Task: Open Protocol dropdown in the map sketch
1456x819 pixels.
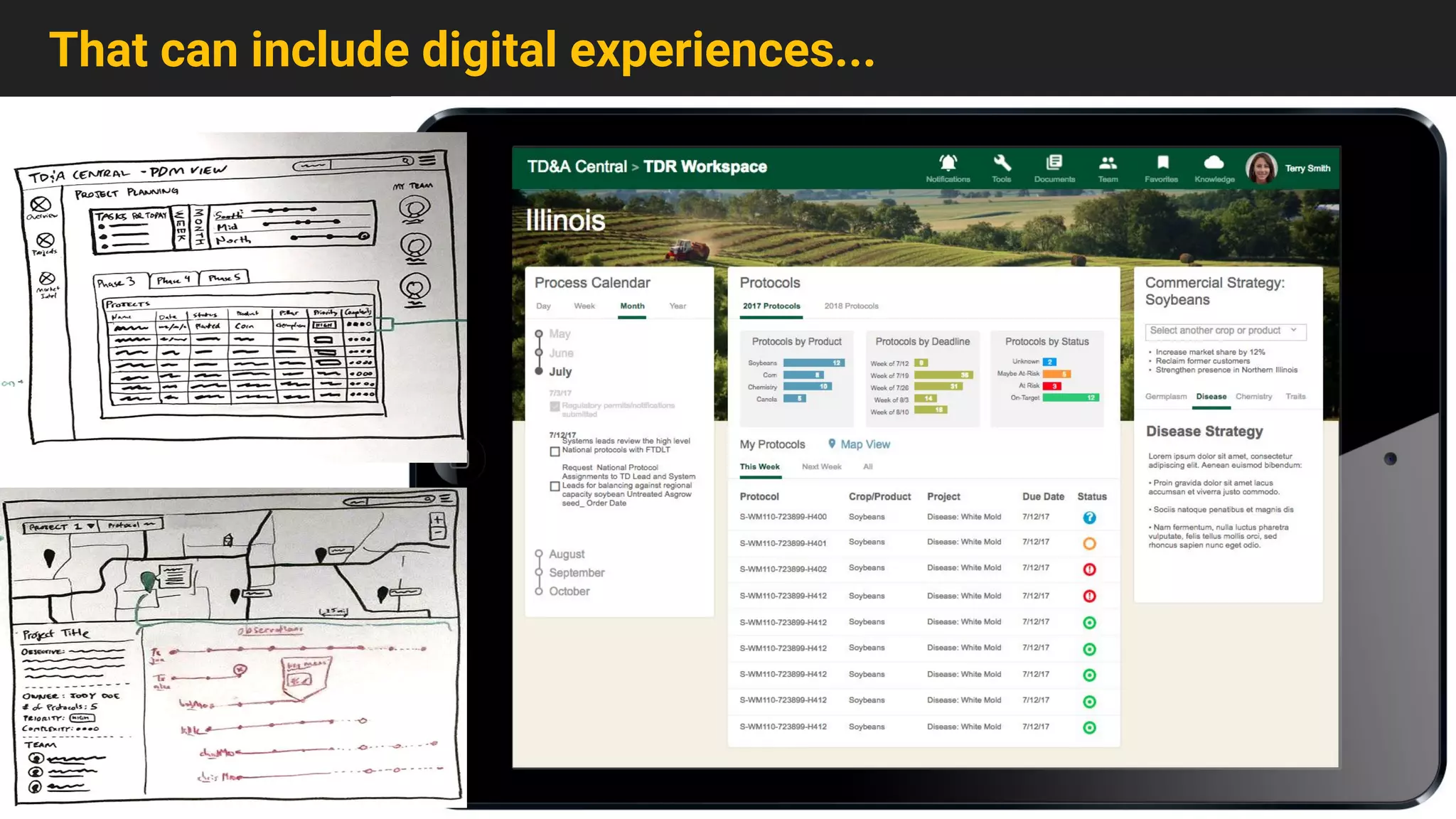Action: click(131, 525)
